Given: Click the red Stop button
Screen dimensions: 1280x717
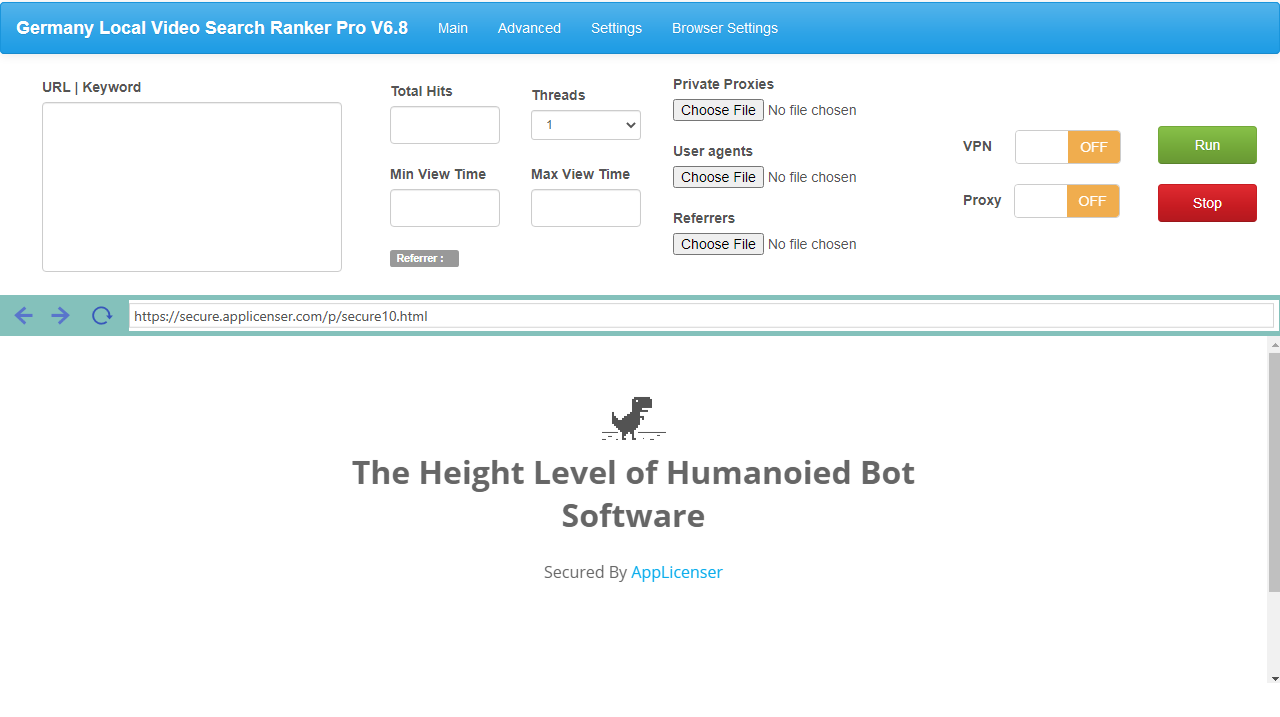Looking at the screenshot, I should pyautogui.click(x=1207, y=203).
